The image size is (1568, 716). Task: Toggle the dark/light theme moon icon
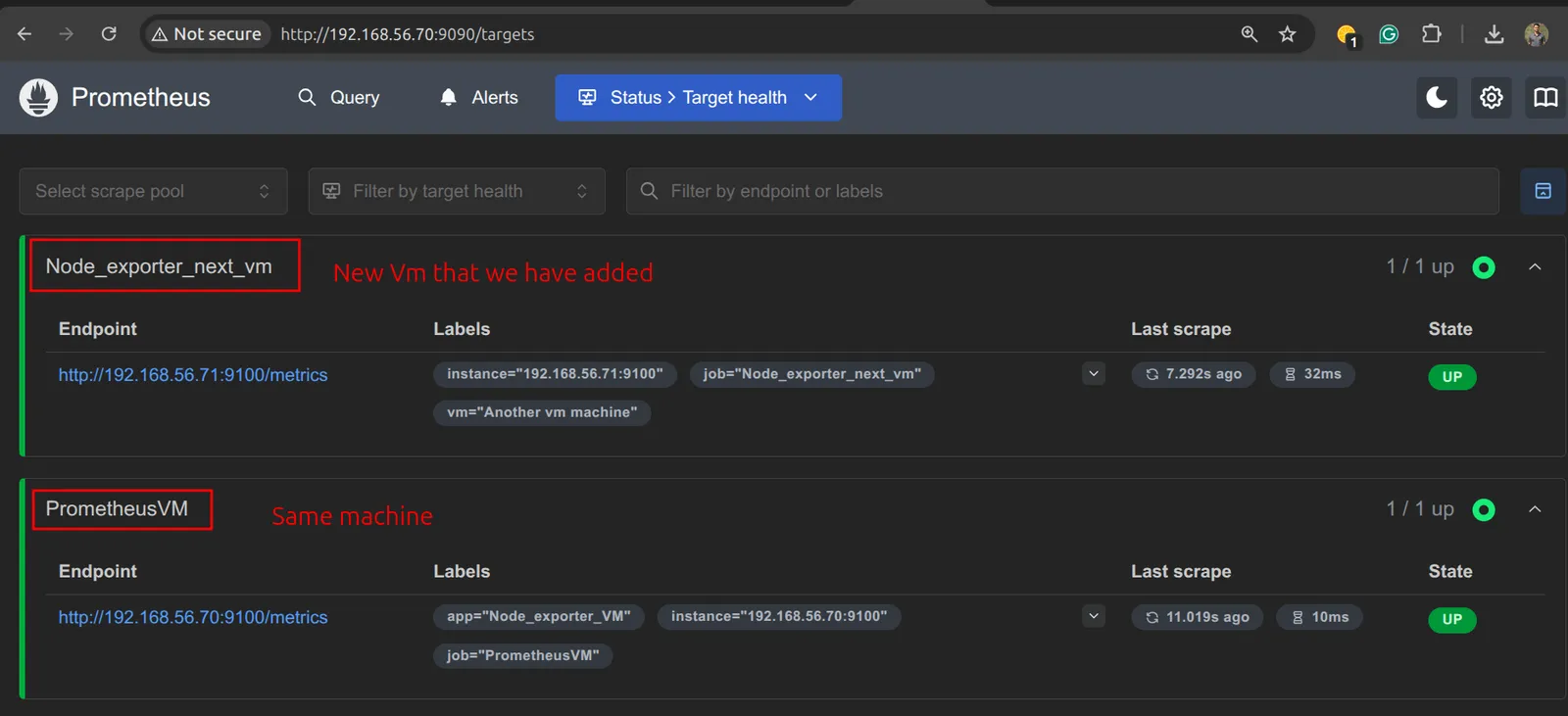tap(1437, 98)
